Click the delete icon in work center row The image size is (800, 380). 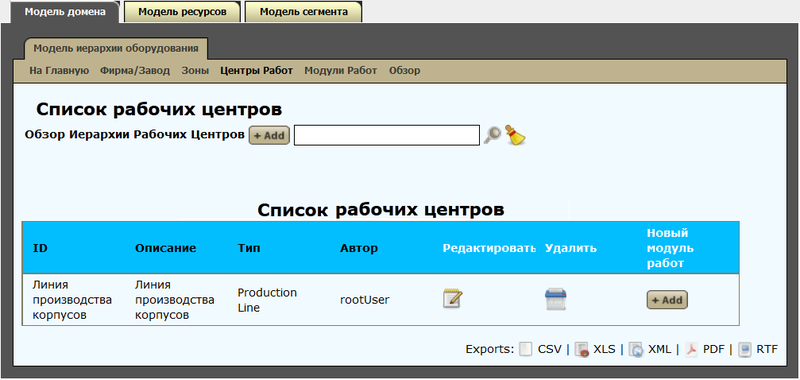(555, 299)
